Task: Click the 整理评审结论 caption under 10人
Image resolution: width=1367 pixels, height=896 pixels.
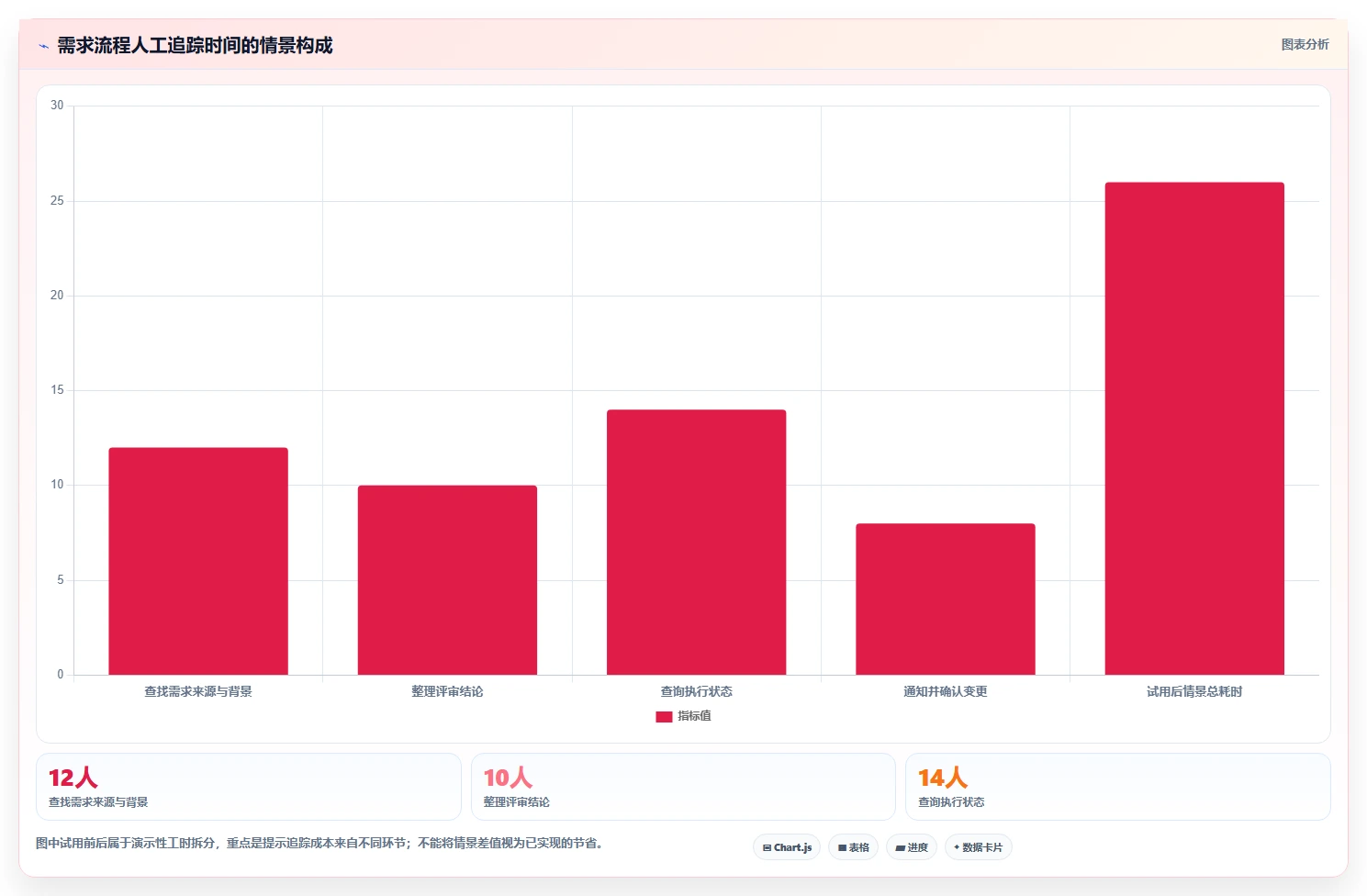Action: click(x=517, y=801)
